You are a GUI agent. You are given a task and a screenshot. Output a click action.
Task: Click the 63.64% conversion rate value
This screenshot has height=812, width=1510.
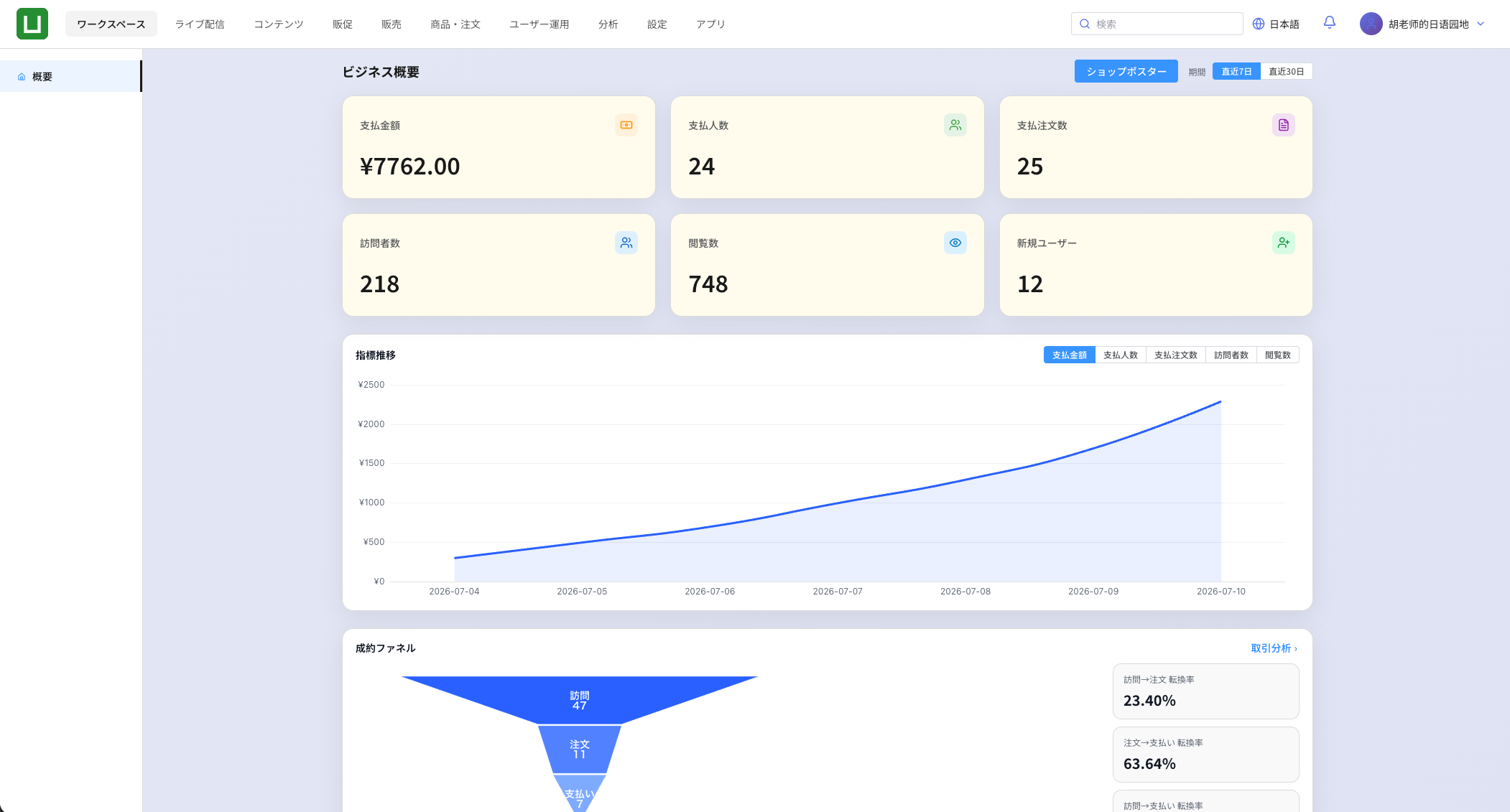click(1149, 764)
